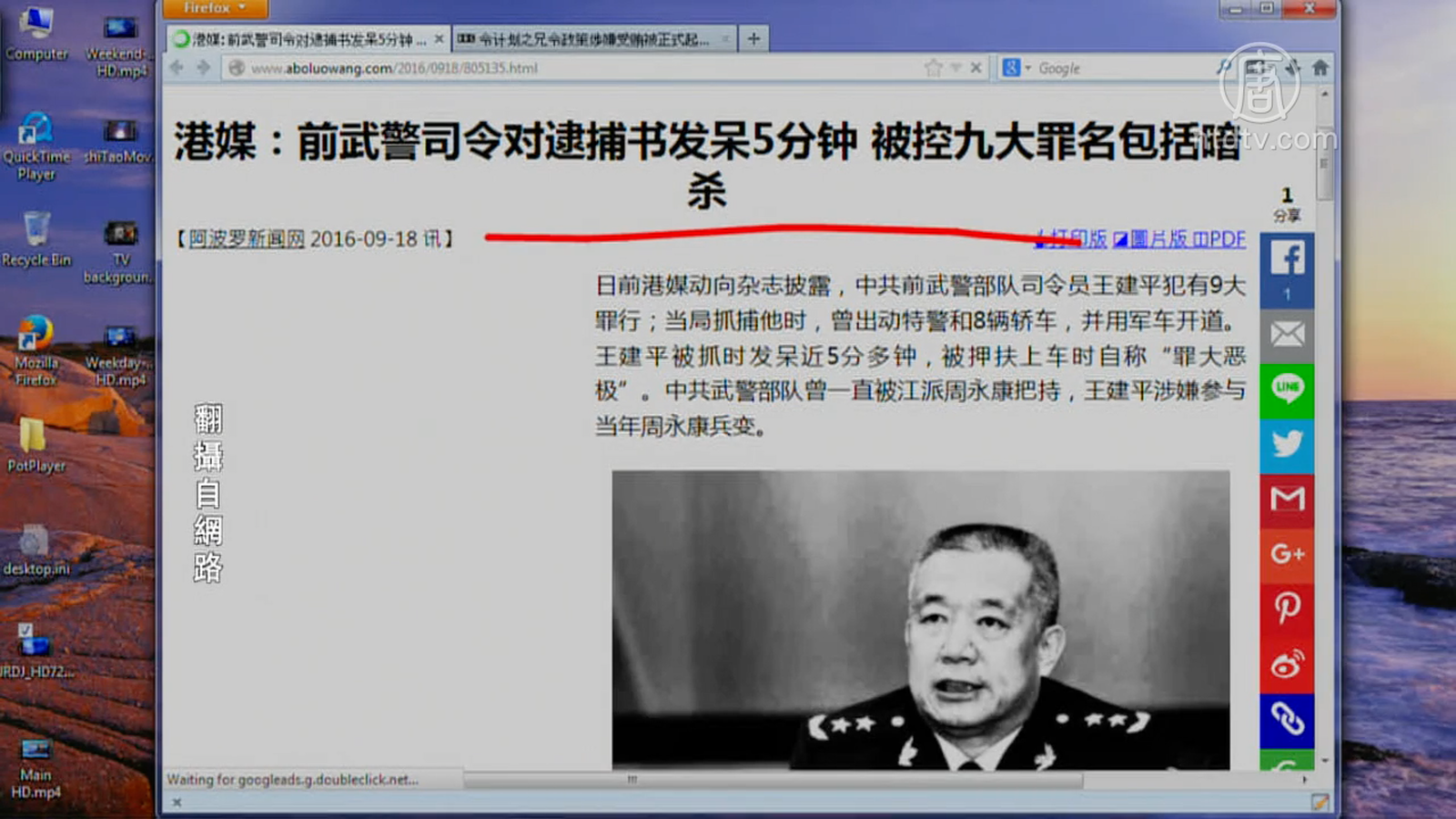Share on Google Plus
The width and height of the screenshot is (1456, 819).
point(1287,553)
